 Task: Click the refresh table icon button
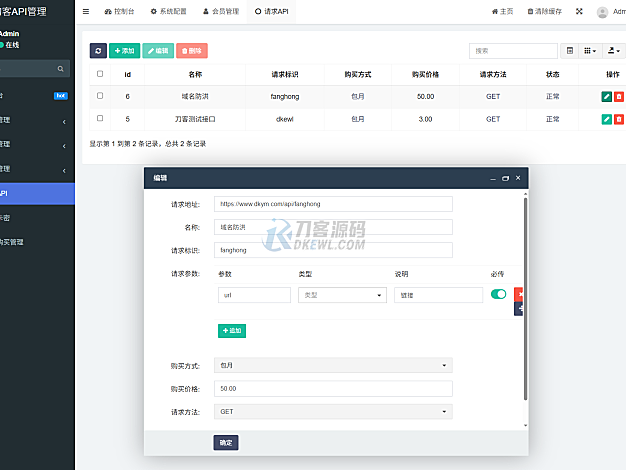98,51
